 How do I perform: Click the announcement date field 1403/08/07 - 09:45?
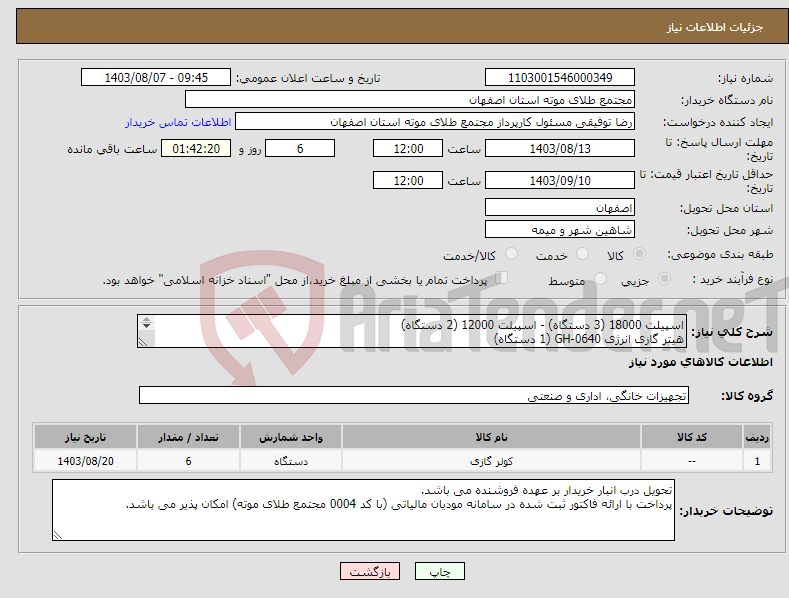[156, 78]
